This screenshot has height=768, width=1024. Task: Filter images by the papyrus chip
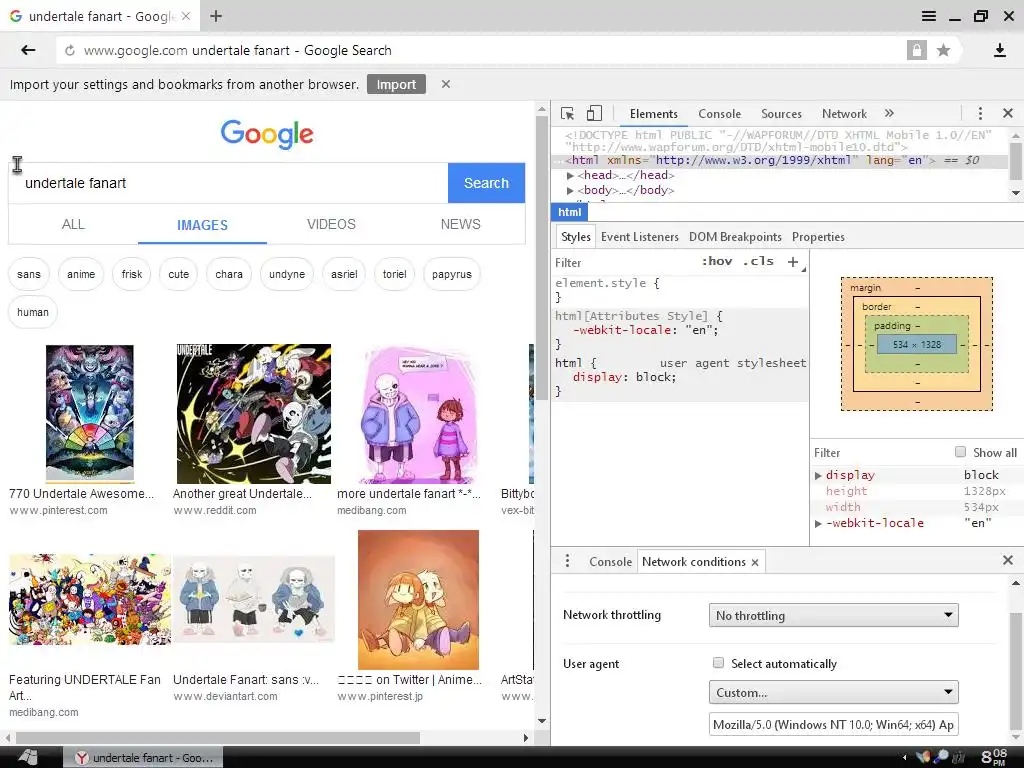pyautogui.click(x=451, y=274)
